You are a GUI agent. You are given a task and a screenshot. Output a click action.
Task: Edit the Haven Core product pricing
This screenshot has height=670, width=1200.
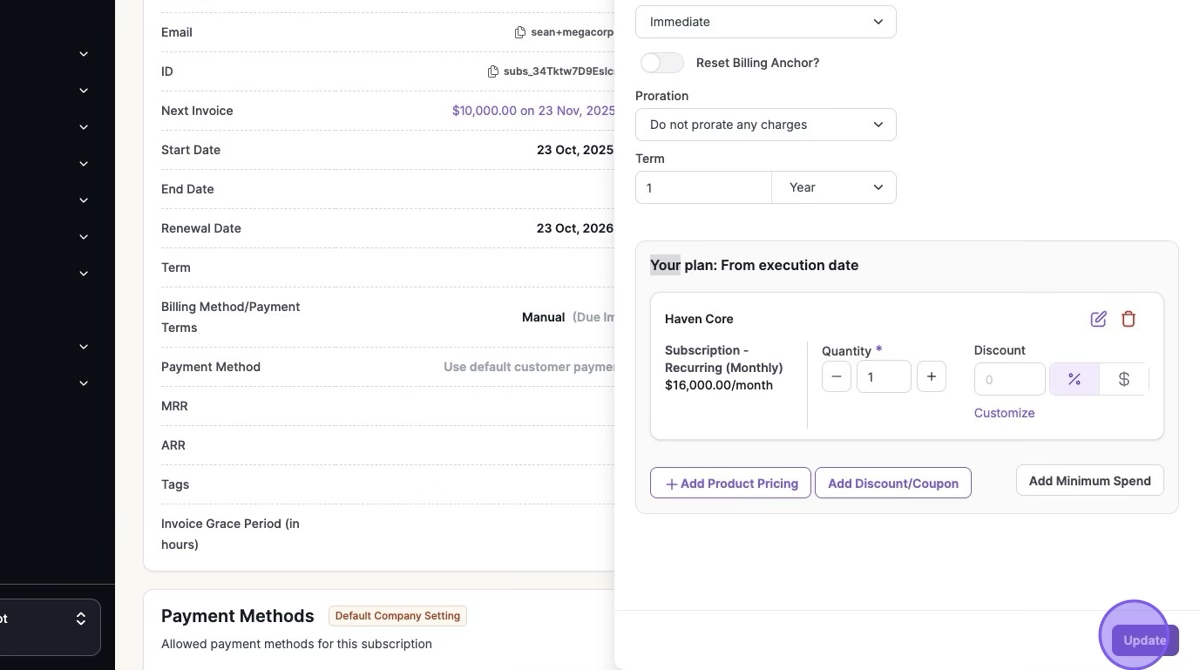[x=1098, y=319]
